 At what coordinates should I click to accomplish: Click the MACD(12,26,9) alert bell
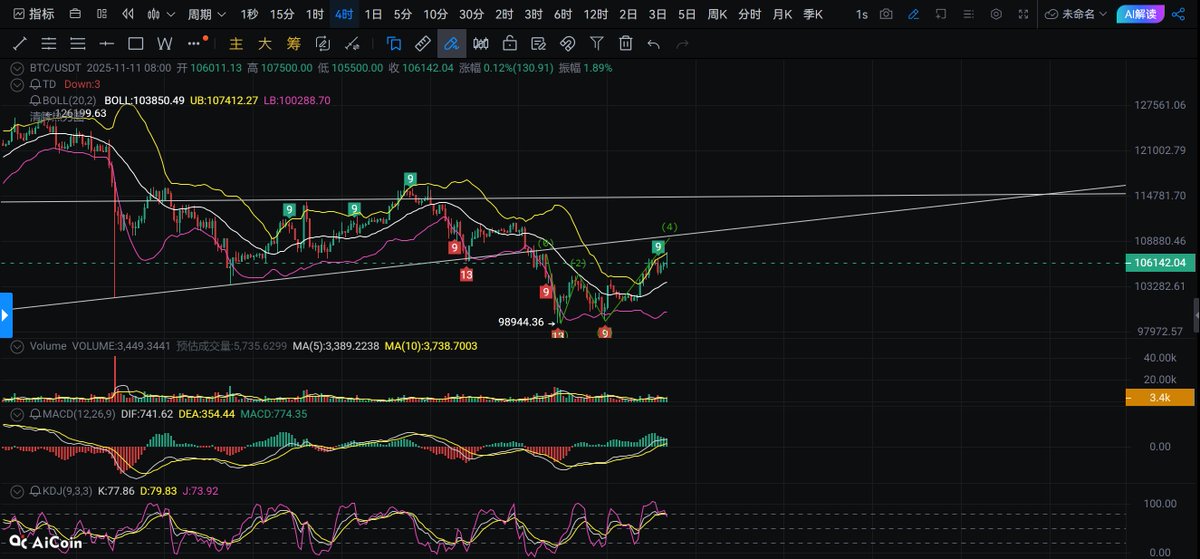click(35, 413)
